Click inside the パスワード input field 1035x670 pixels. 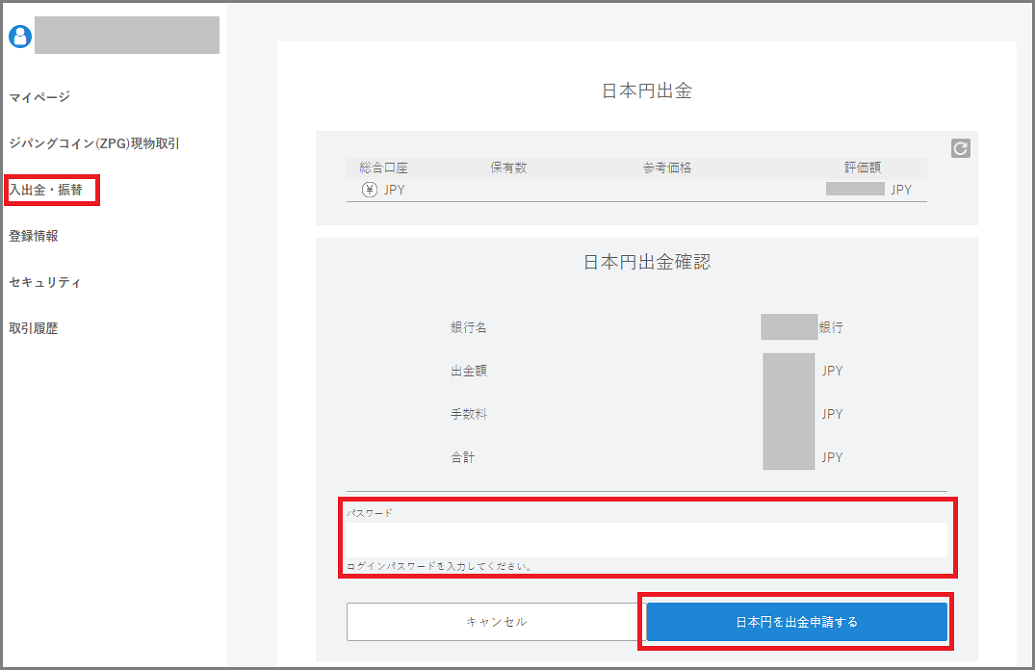coord(647,539)
